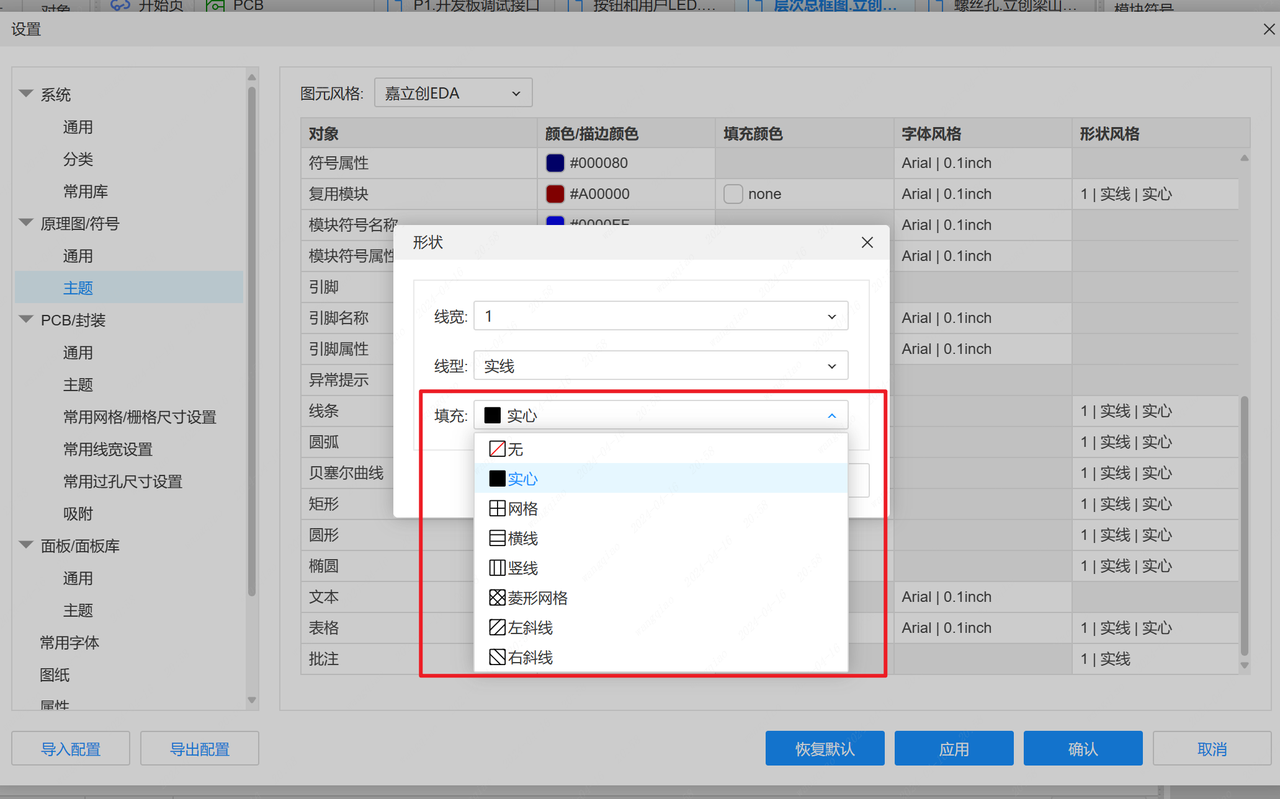
Task: Collapse the 系统 tree section
Action: pos(26,94)
